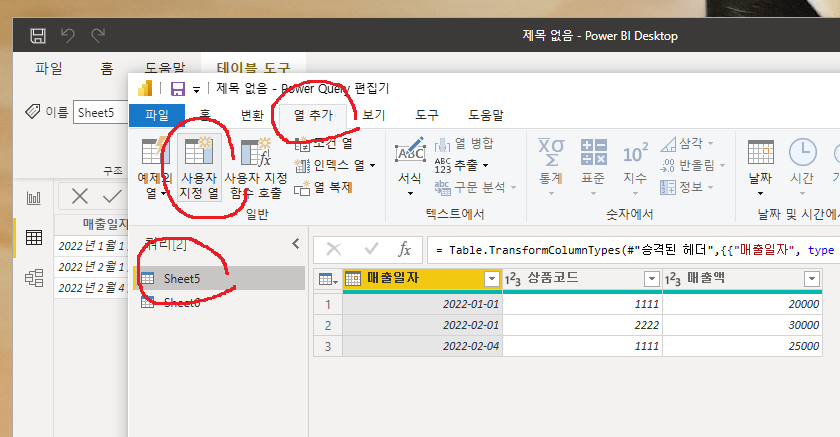Switch to Data view icon in left sidebar
840x437 pixels.
click(34, 237)
